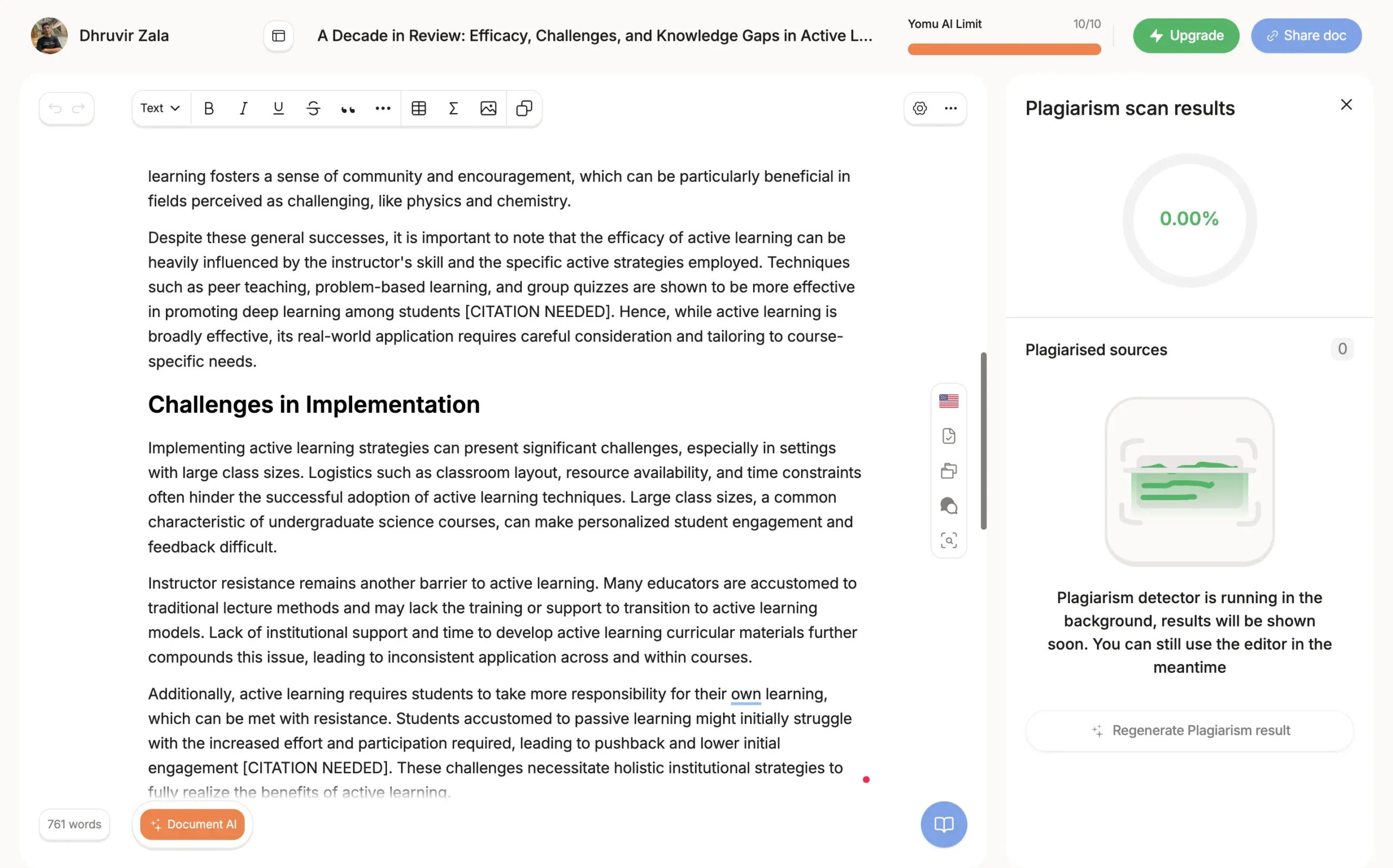Image resolution: width=1393 pixels, height=868 pixels.
Task: Open Document AI
Action: 193,824
